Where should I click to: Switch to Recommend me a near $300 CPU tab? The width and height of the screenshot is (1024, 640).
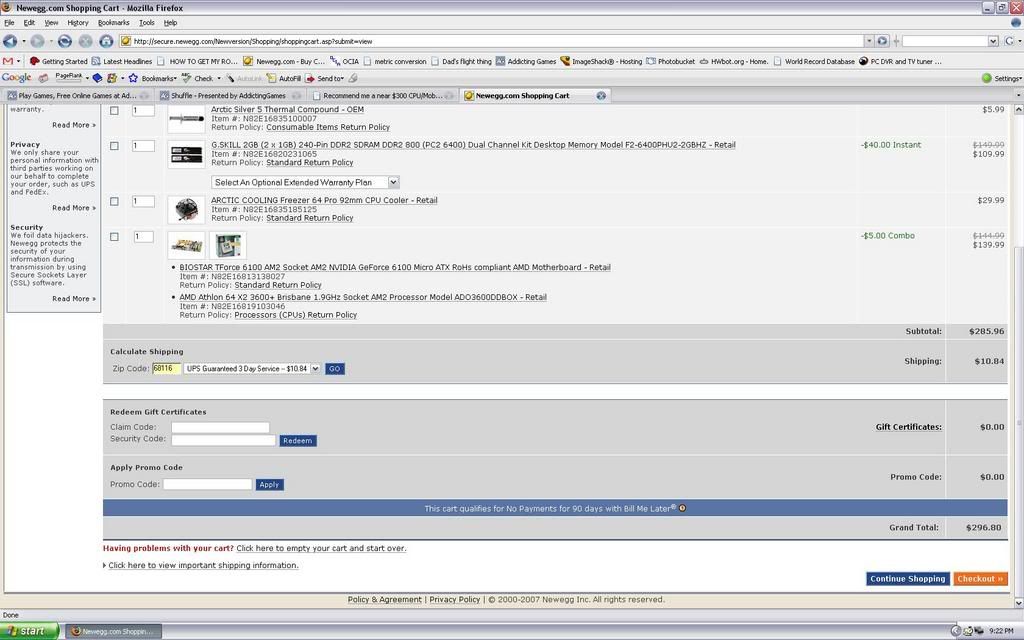[x=383, y=95]
